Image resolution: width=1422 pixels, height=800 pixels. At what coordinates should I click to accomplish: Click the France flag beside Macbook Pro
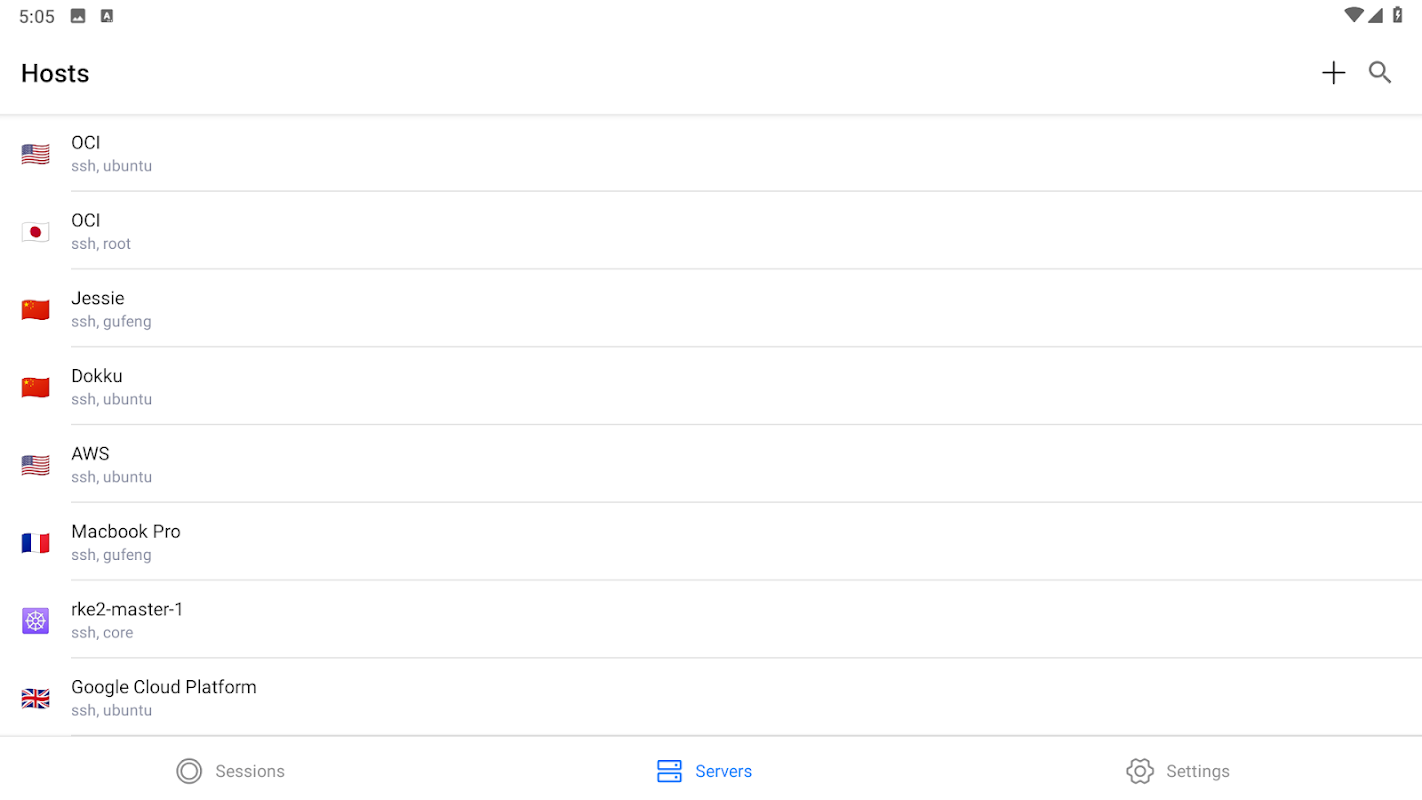[x=35, y=543]
